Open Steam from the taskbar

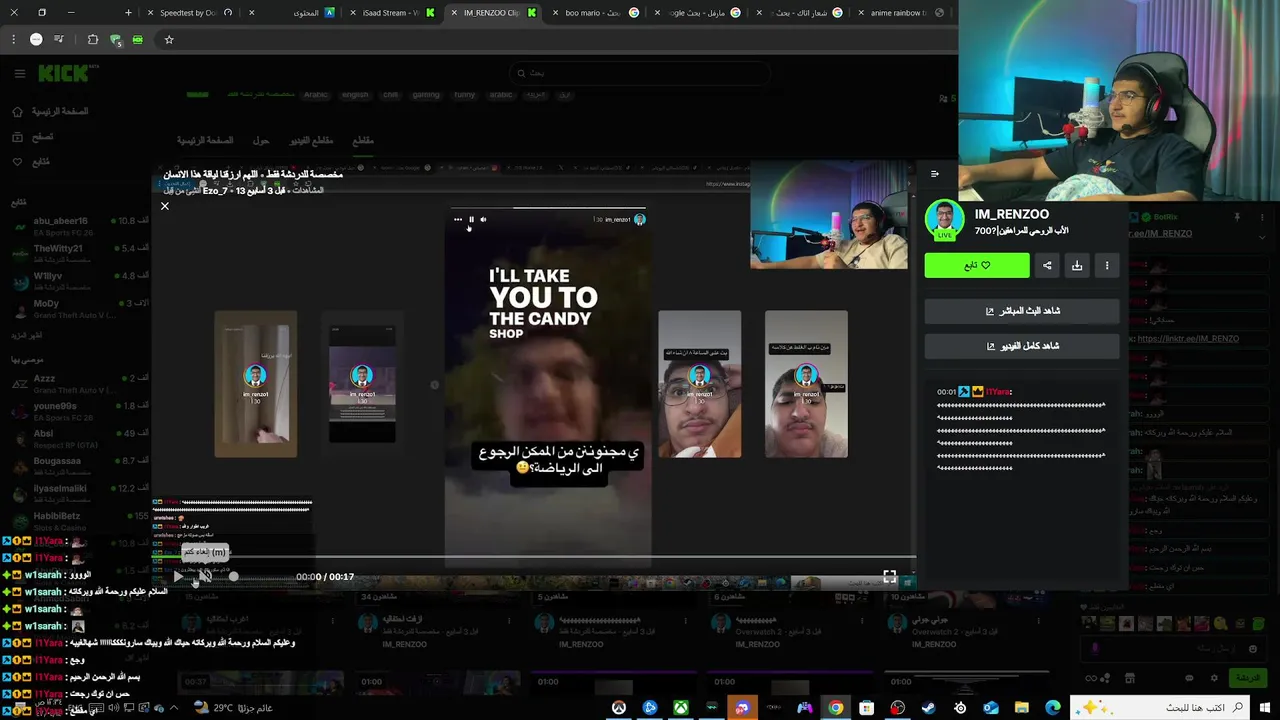point(929,708)
